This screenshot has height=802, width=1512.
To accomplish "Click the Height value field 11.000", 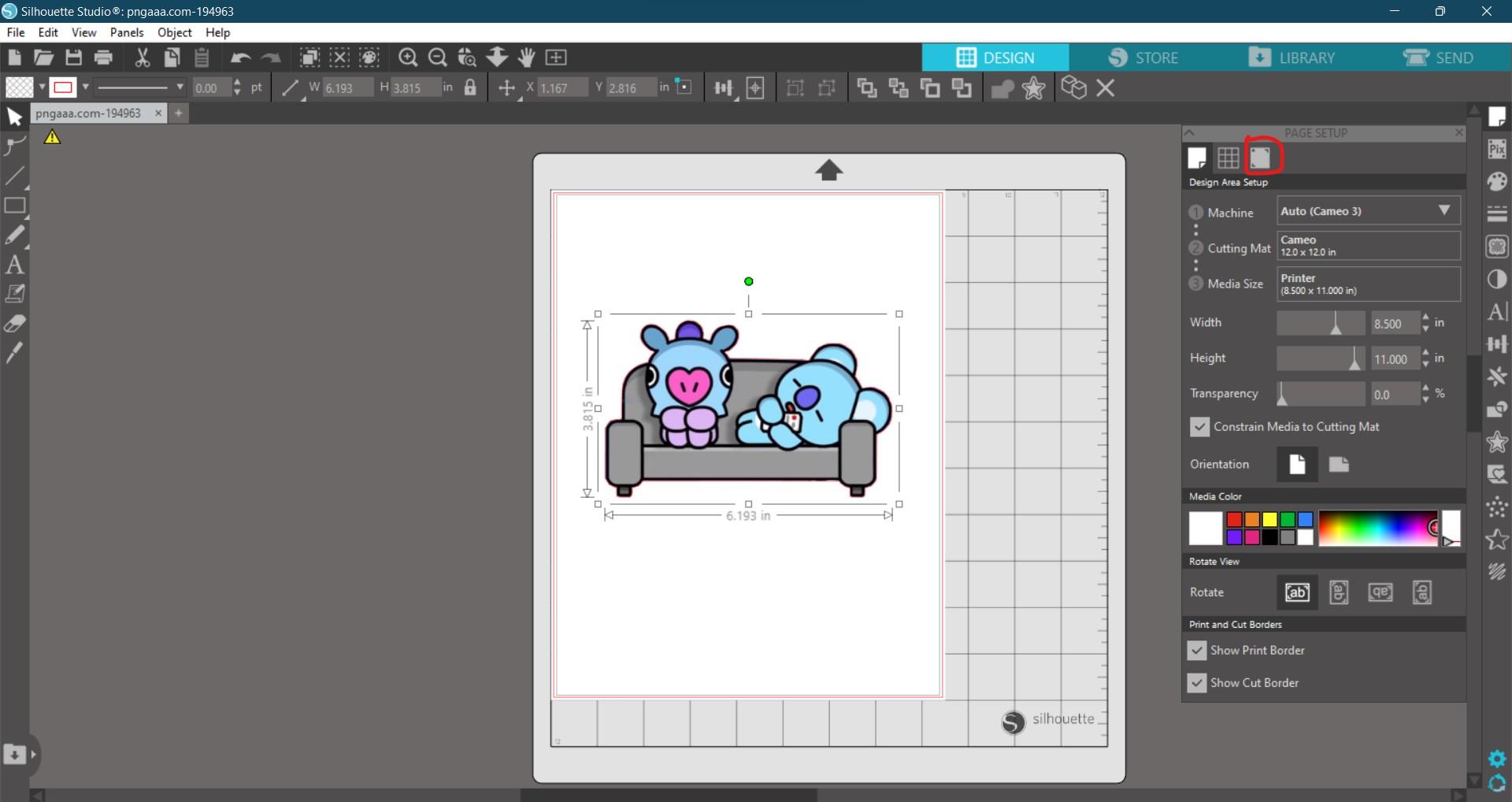I will click(1394, 359).
